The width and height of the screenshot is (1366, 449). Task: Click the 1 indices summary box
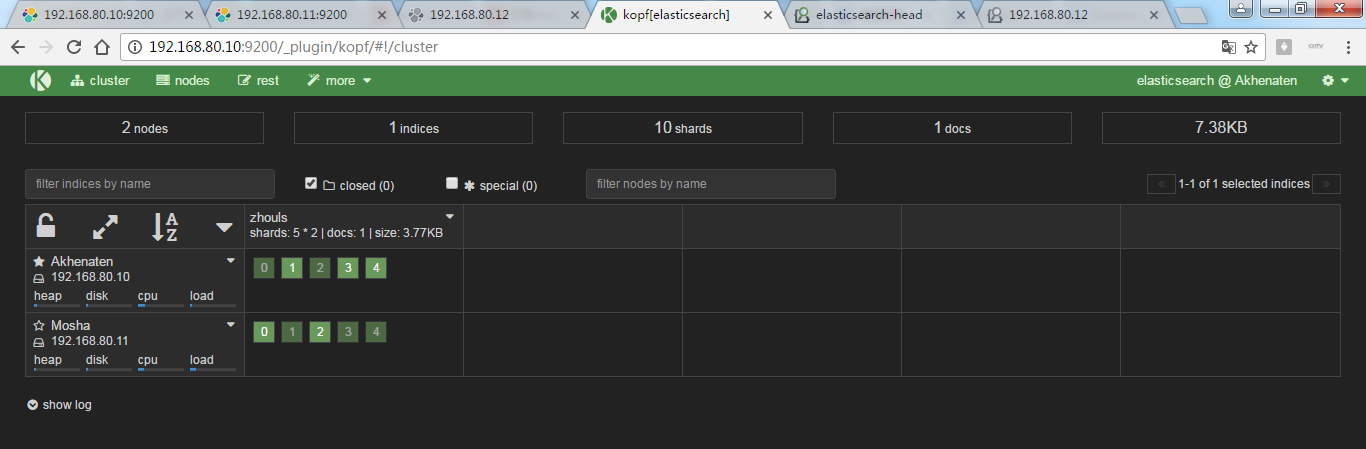pyautogui.click(x=413, y=128)
